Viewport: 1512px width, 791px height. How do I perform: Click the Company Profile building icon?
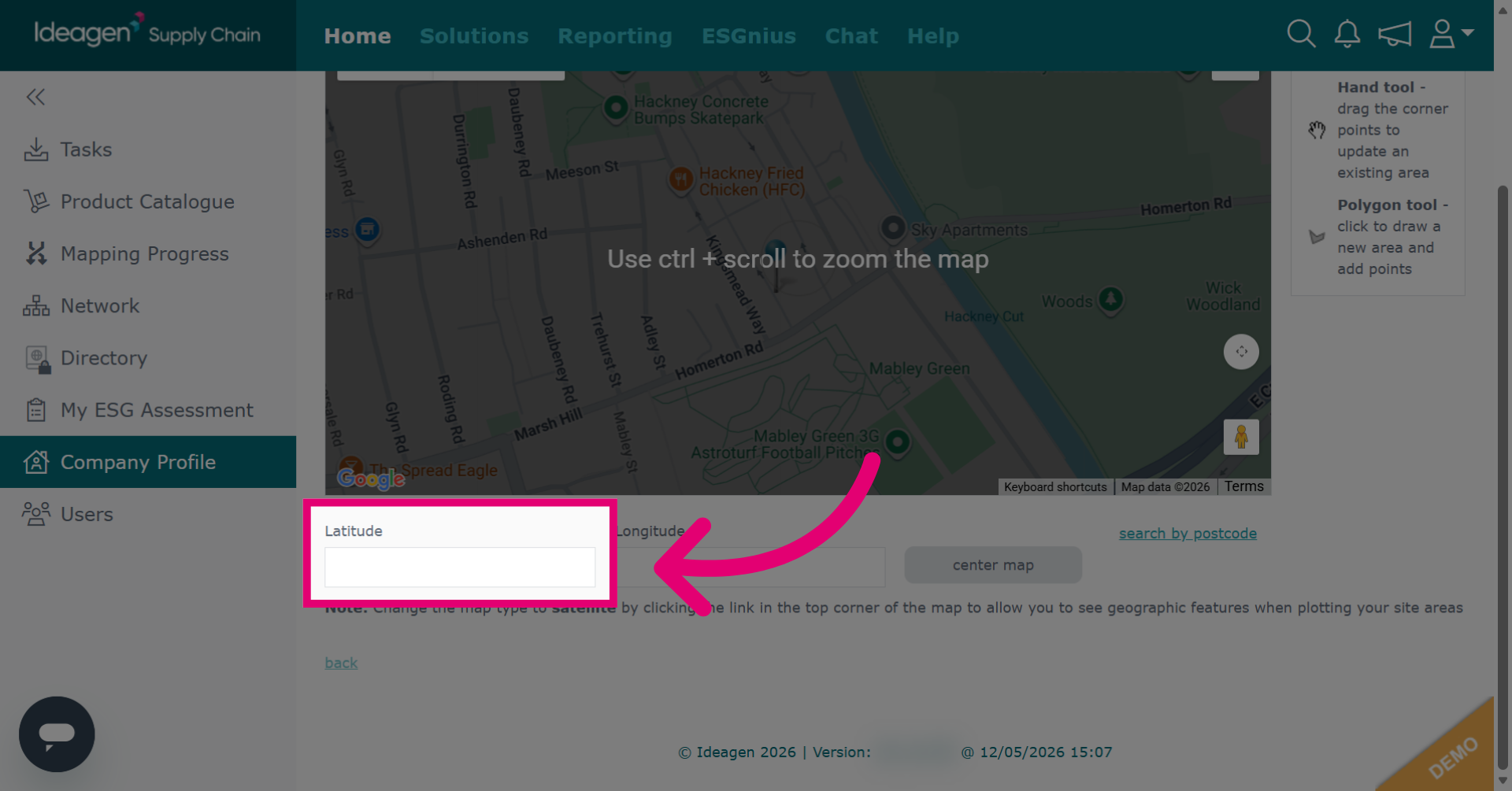pos(36,462)
